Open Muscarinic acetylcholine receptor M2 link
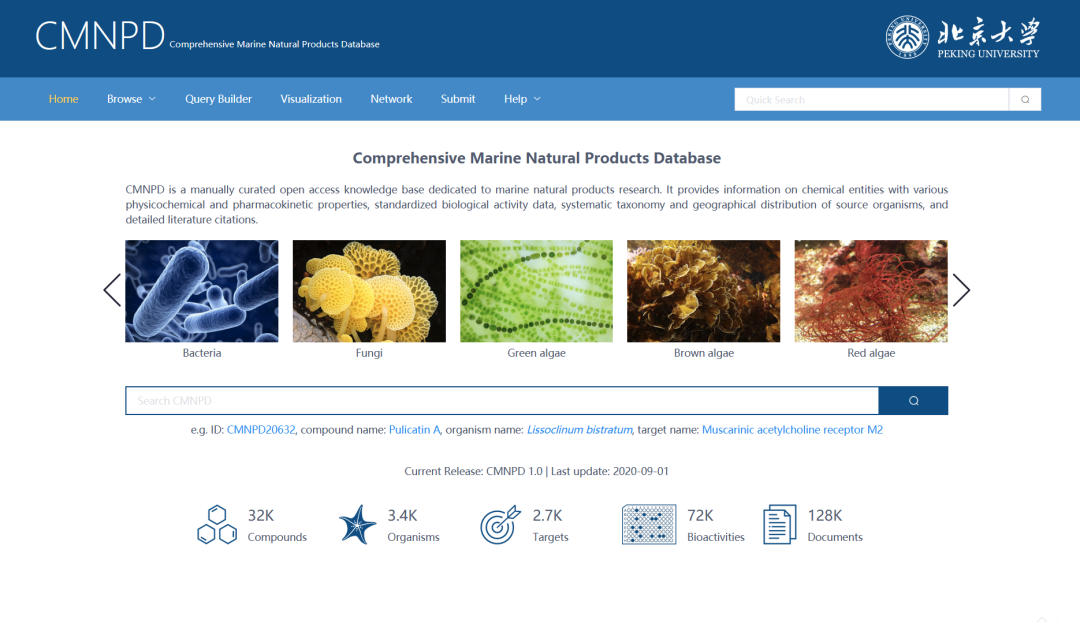 point(792,430)
